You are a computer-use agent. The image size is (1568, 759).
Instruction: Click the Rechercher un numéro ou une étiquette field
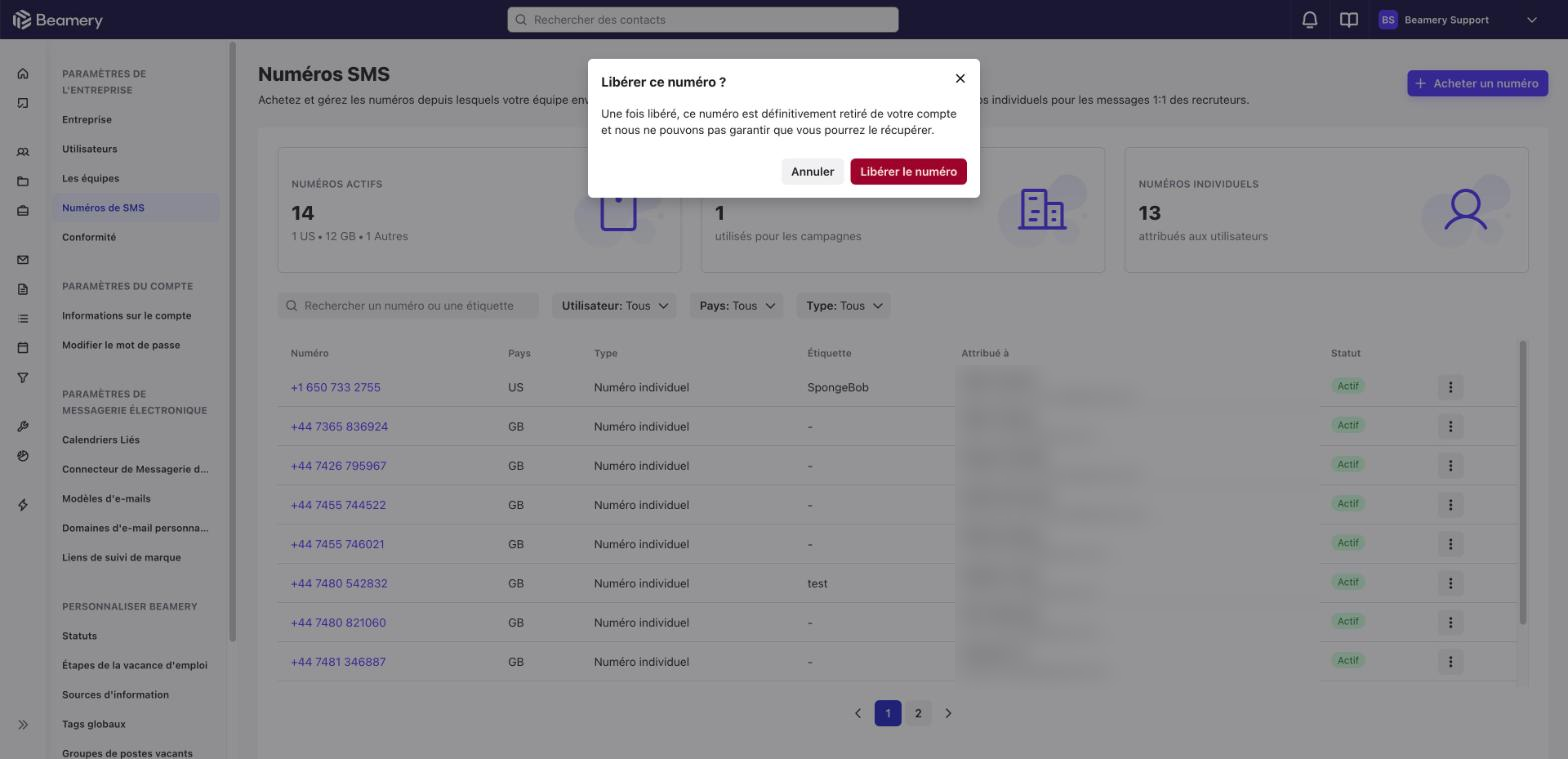(x=408, y=306)
